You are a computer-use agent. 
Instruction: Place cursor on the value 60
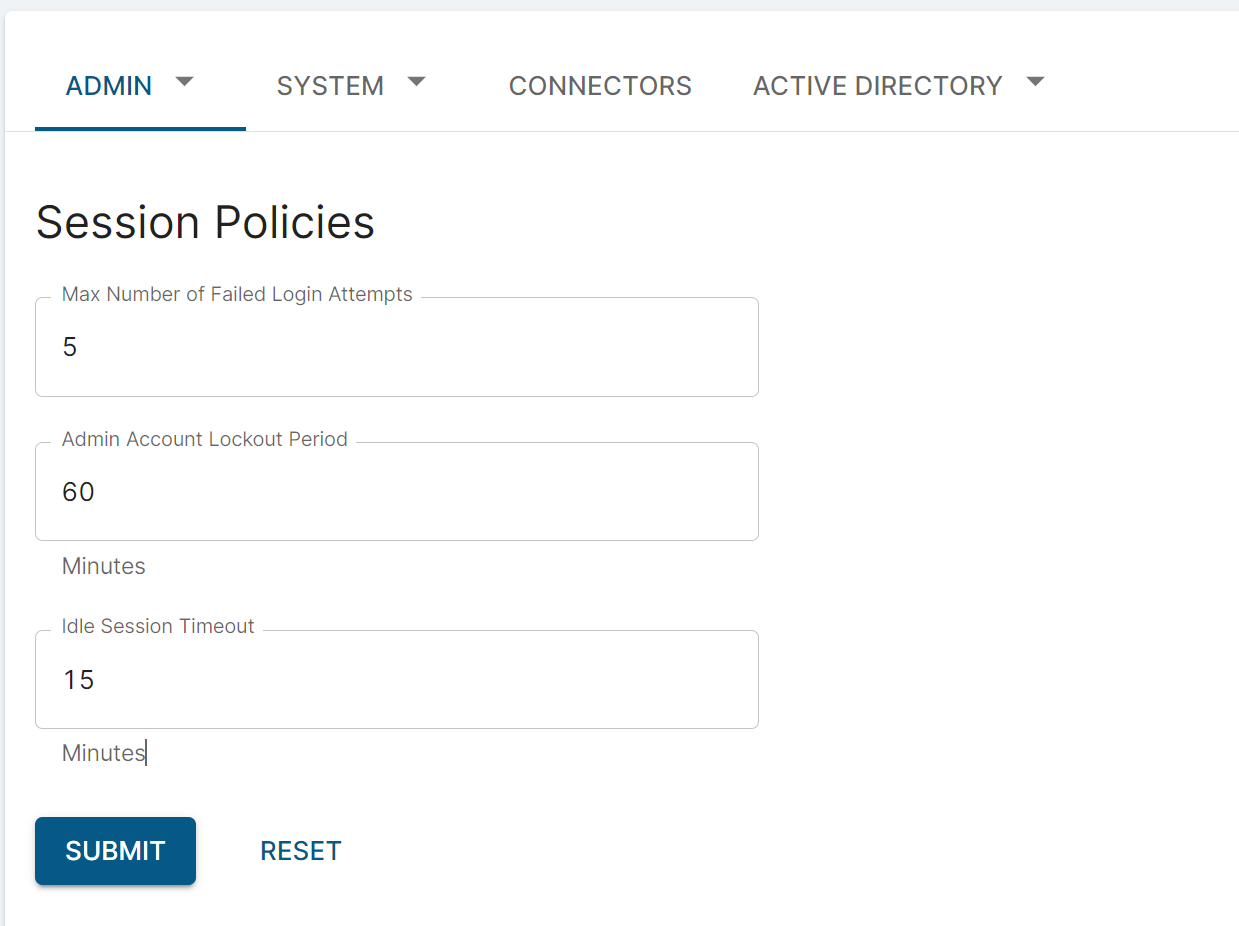click(78, 492)
